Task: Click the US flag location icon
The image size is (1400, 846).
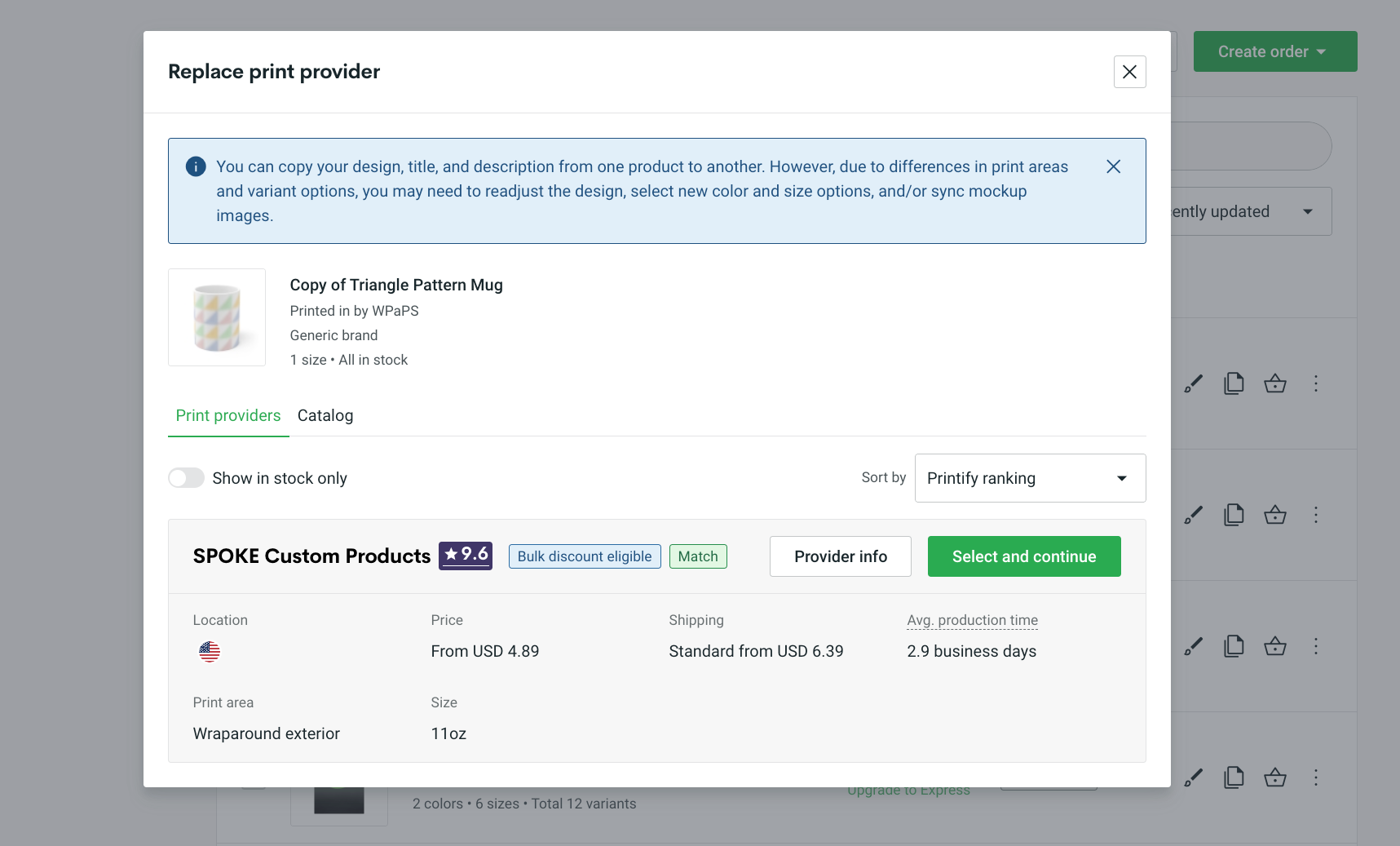Action: click(x=210, y=651)
